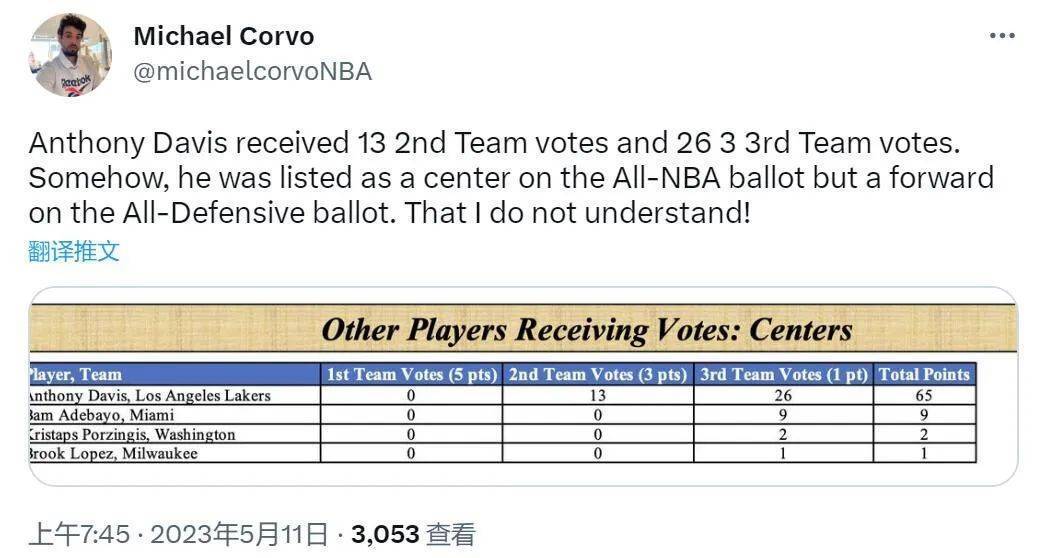Click the tweet text about Anthony Davis
1045x558 pixels.
511,178
